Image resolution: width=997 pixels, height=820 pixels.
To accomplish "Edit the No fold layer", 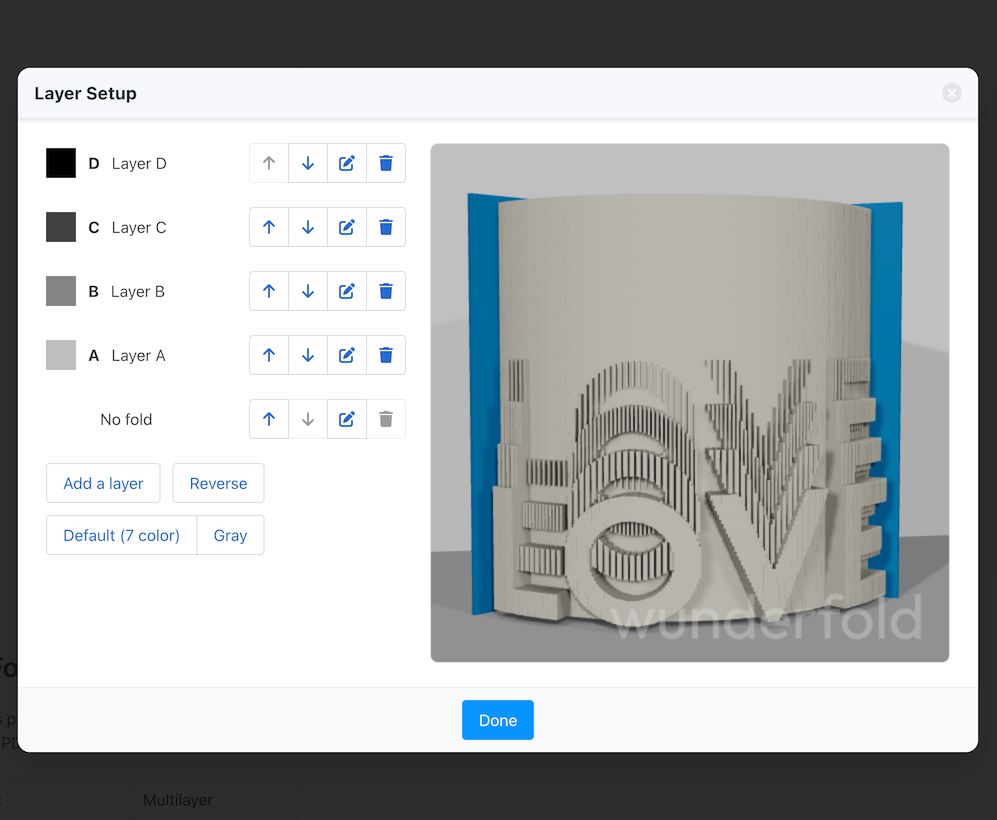I will (x=346, y=419).
